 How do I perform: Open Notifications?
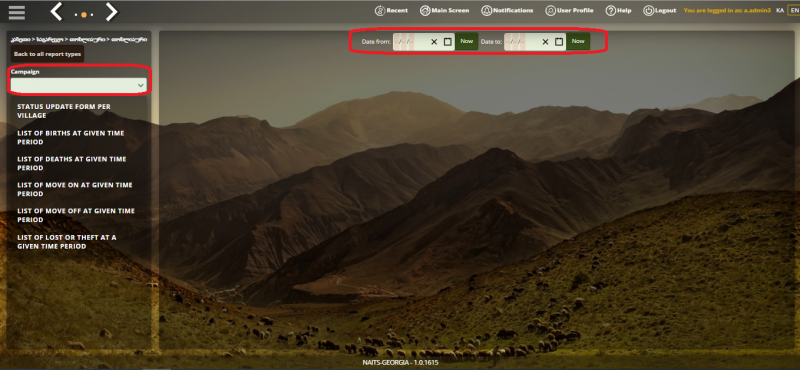coord(507,11)
